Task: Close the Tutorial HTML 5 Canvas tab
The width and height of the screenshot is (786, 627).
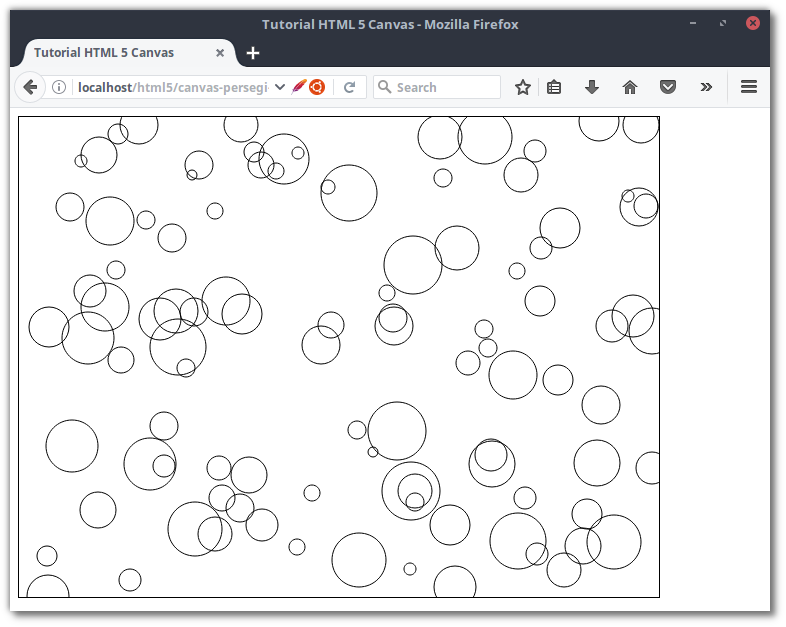Action: click(220, 53)
